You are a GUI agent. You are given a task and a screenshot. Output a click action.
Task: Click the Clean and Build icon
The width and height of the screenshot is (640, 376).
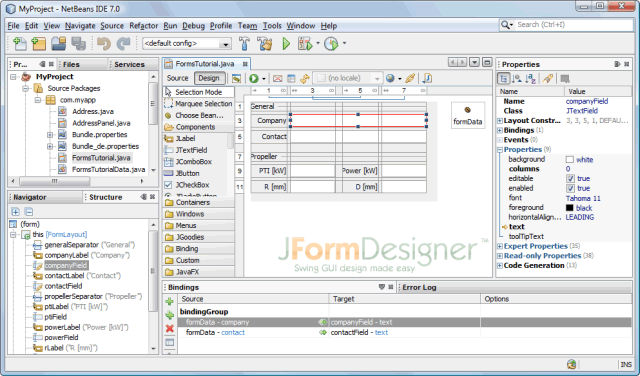pos(265,43)
